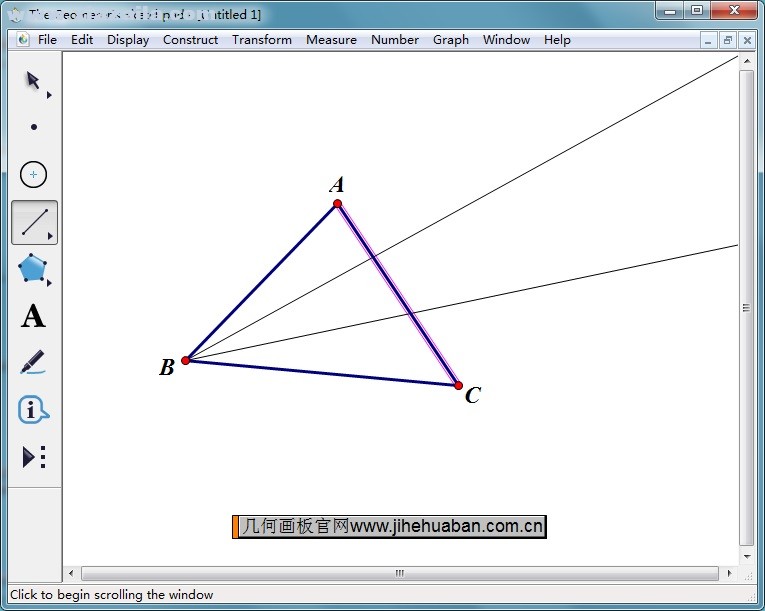
Task: Select triangle side AB
Action: click(262, 282)
